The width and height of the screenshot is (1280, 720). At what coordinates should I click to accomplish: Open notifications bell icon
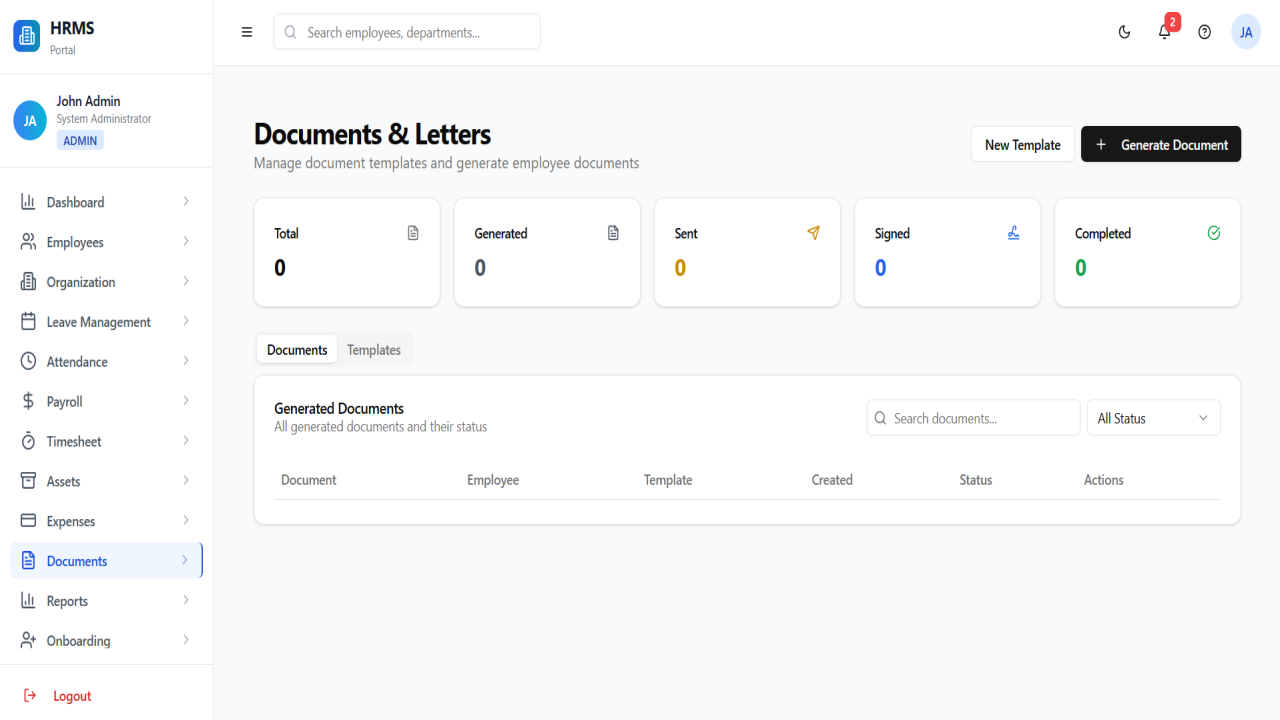pos(1164,32)
